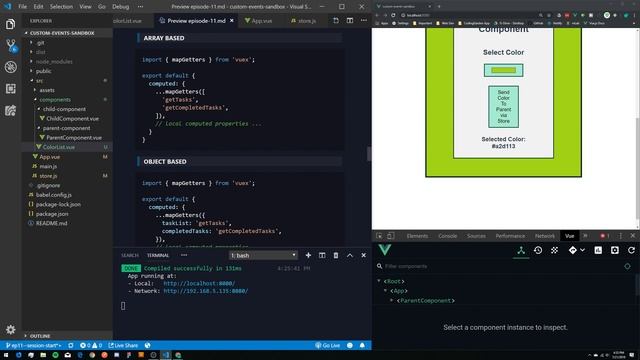Screen dimensions: 640x360
Task: Open the Vue devtools Settings tab
Action: tap(615, 250)
